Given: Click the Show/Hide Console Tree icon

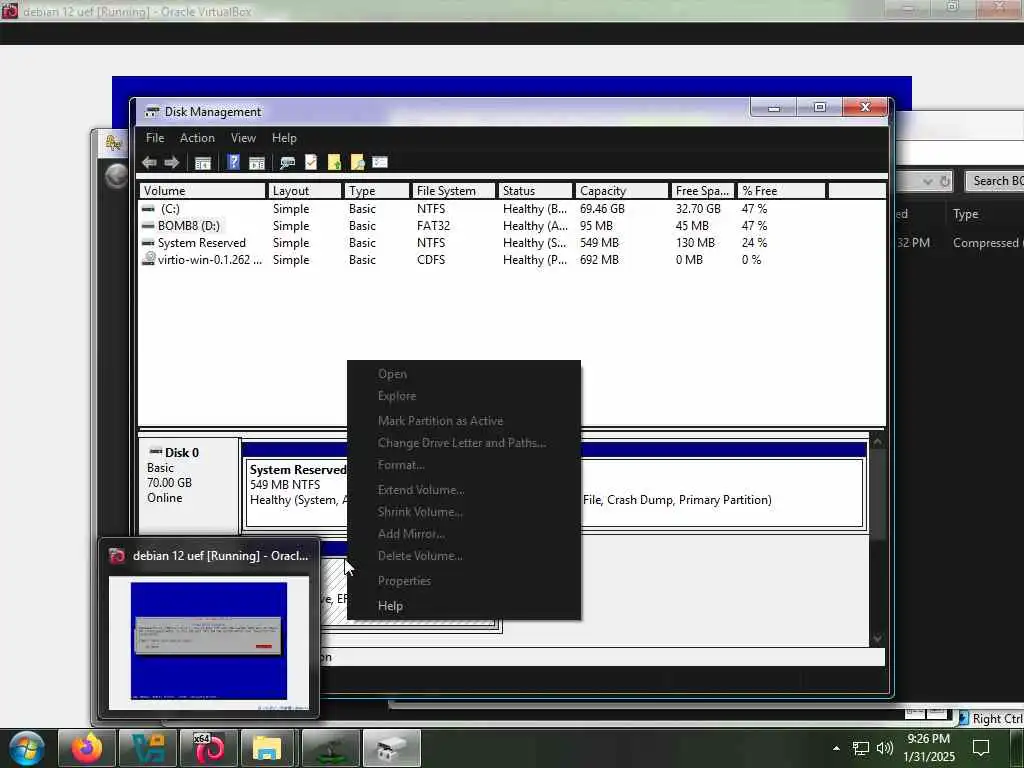Looking at the screenshot, I should point(203,163).
